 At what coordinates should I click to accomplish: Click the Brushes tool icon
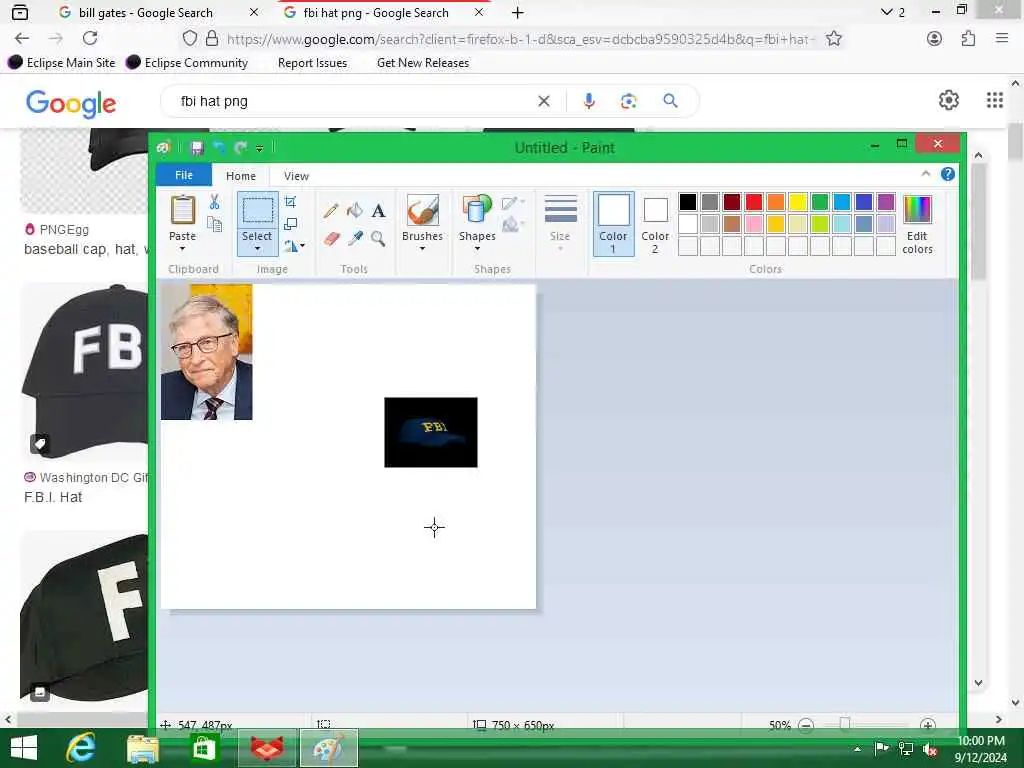pyautogui.click(x=423, y=210)
